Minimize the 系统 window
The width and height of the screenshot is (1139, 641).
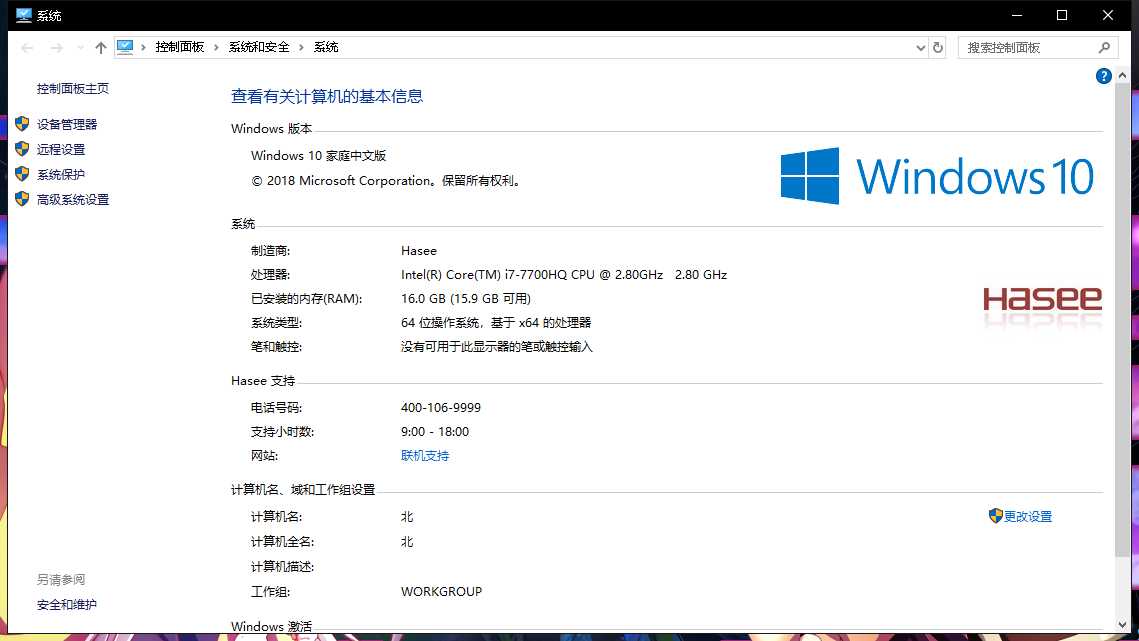click(1017, 15)
